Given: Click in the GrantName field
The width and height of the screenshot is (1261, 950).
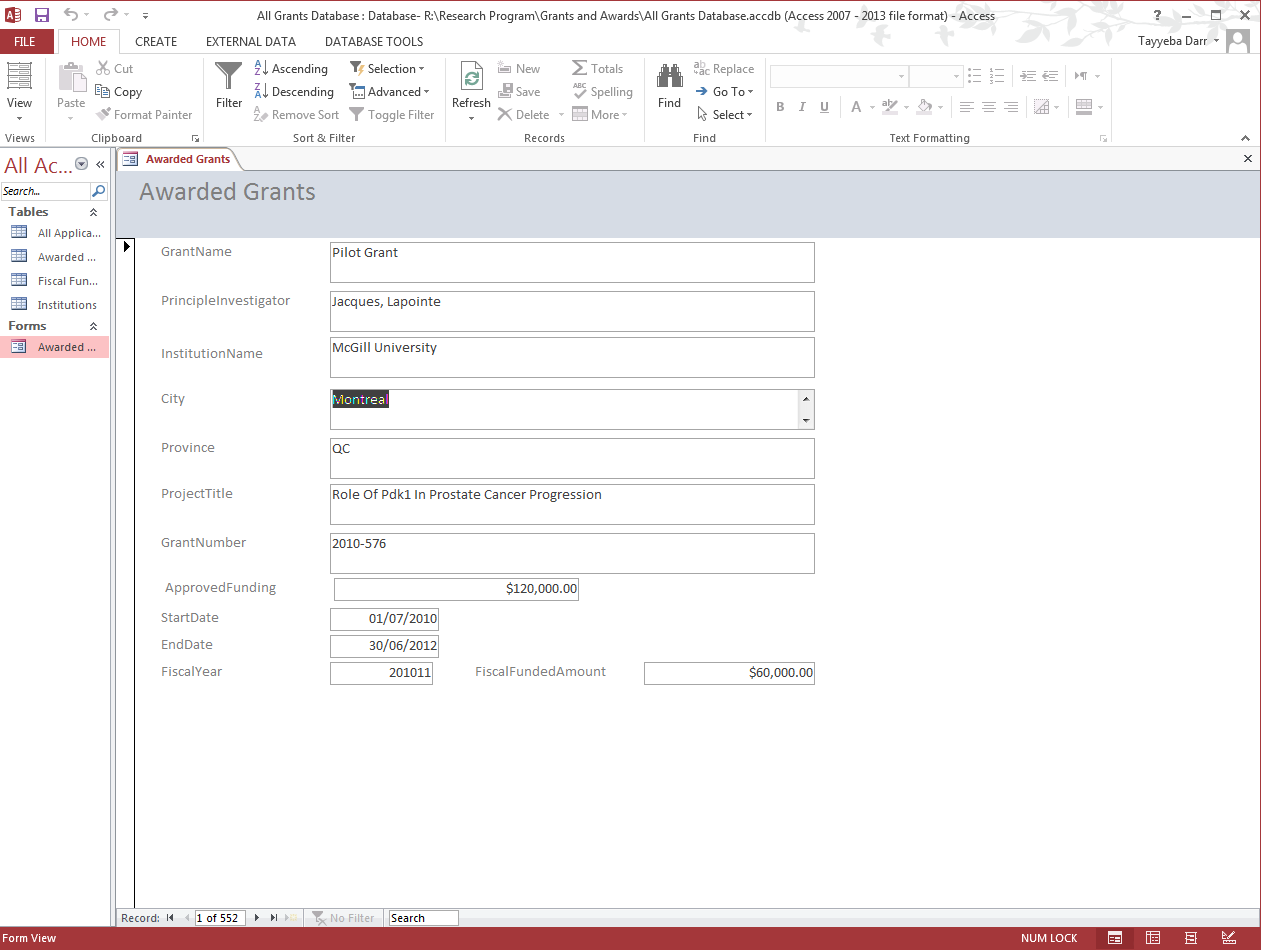Looking at the screenshot, I should 572,262.
